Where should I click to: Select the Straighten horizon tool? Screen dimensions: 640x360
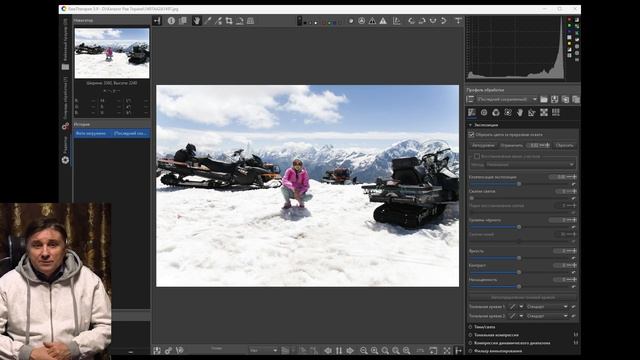(240, 21)
